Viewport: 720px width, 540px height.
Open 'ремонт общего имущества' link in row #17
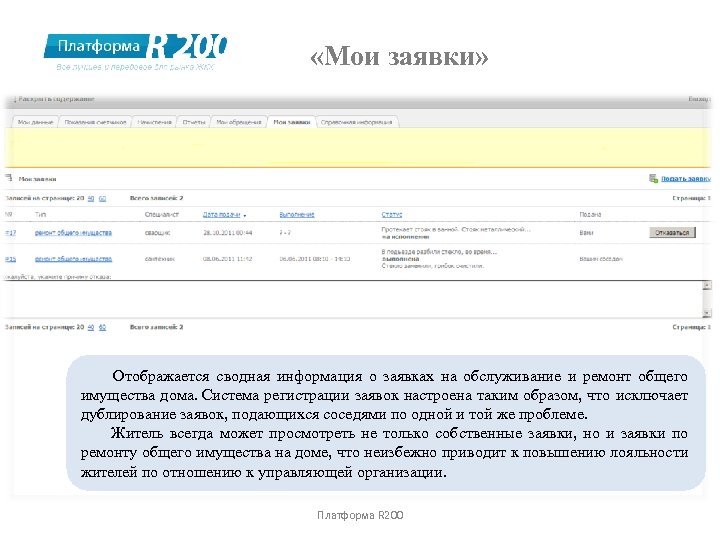[73, 233]
